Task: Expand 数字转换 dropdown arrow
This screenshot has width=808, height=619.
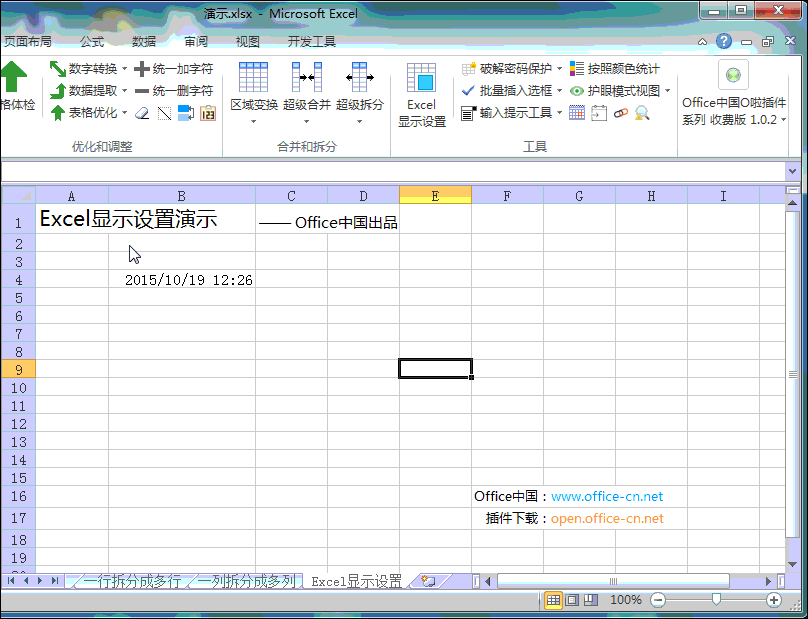Action: click(125, 69)
